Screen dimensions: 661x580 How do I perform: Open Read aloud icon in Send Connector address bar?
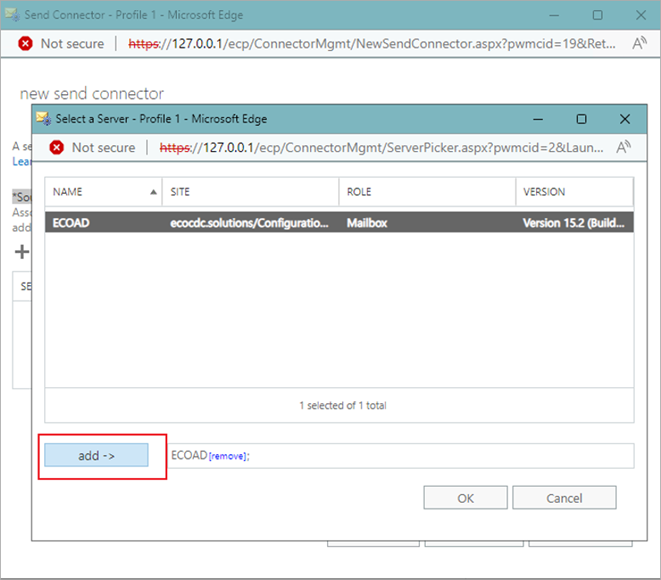[x=637, y=43]
